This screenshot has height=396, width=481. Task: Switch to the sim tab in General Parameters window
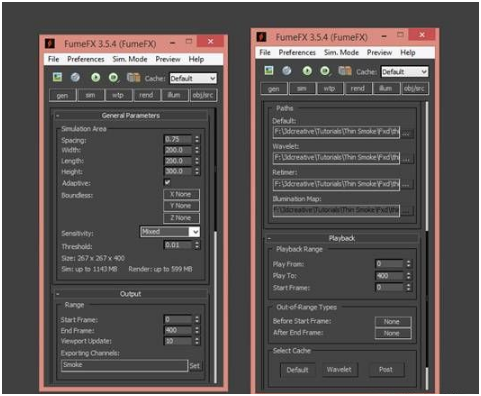click(91, 95)
